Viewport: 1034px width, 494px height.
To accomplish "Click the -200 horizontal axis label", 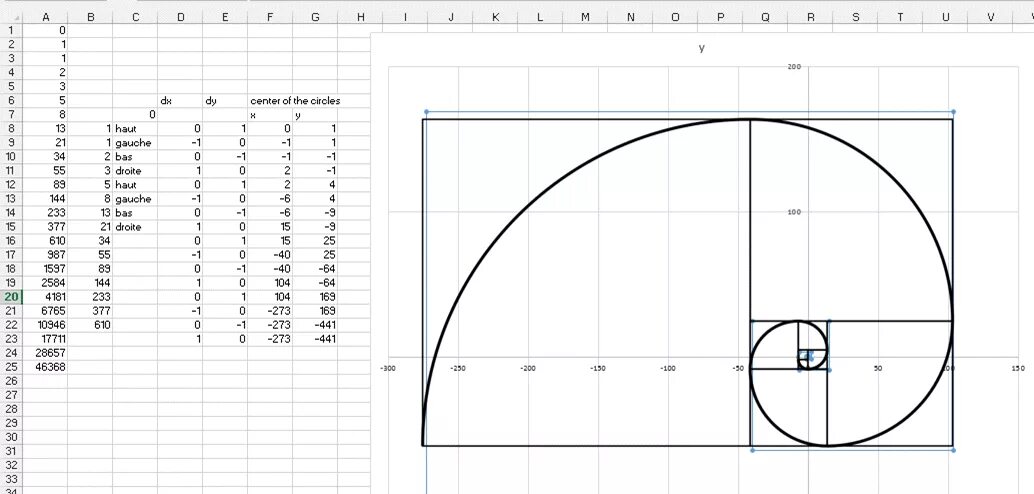I will [x=528, y=369].
